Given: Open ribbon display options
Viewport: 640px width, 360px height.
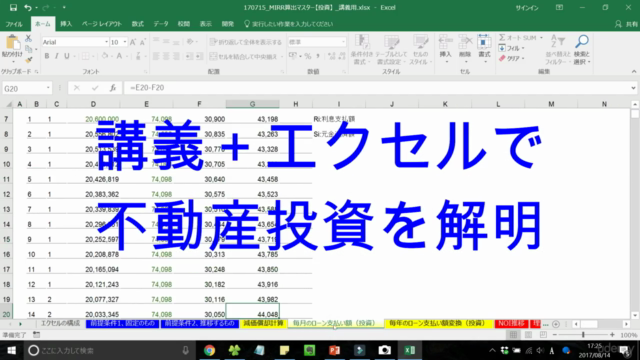Looking at the screenshot, I should [x=559, y=8].
